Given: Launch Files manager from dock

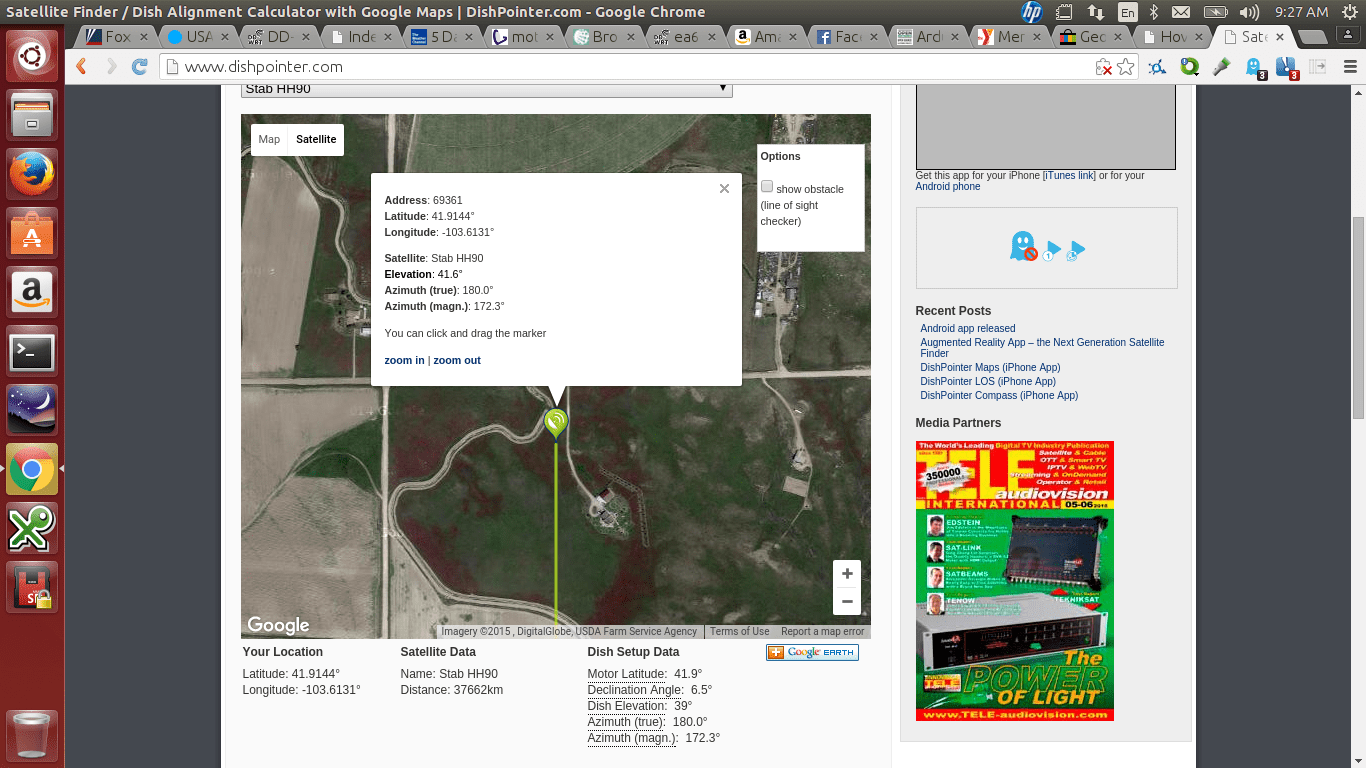Looking at the screenshot, I should [x=32, y=115].
